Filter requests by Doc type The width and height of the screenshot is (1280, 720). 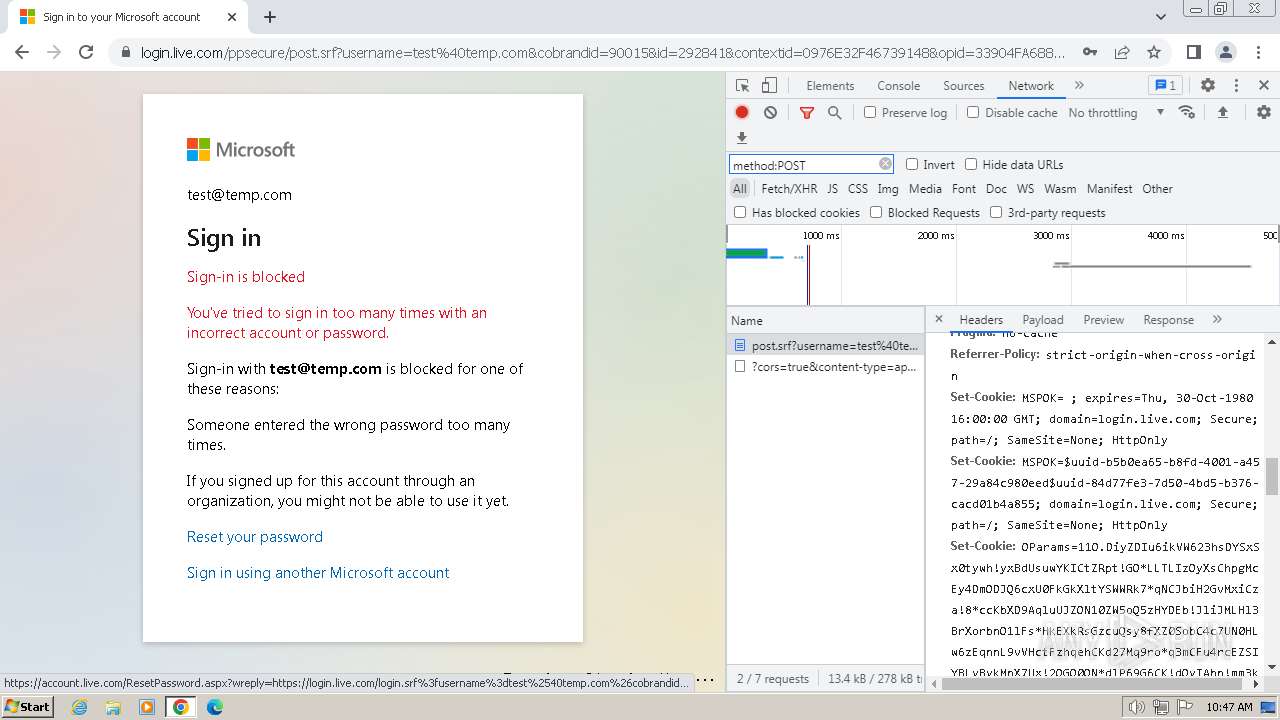click(996, 188)
